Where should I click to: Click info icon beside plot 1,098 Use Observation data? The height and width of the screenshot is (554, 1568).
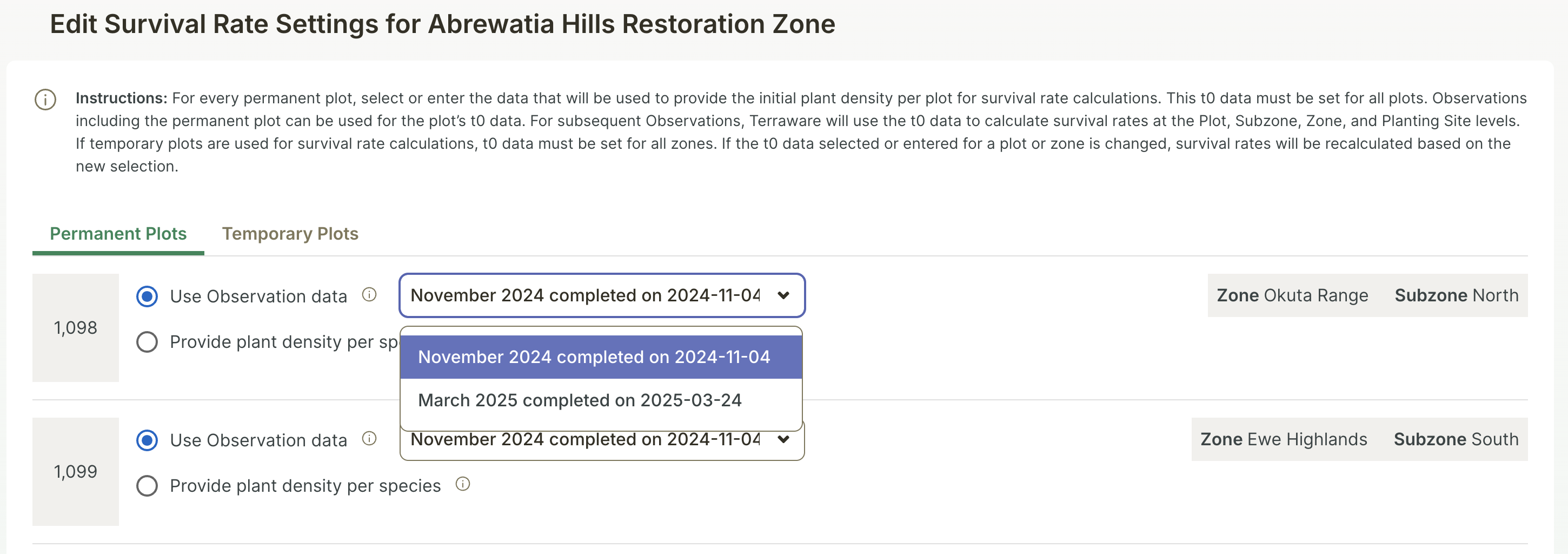[369, 295]
